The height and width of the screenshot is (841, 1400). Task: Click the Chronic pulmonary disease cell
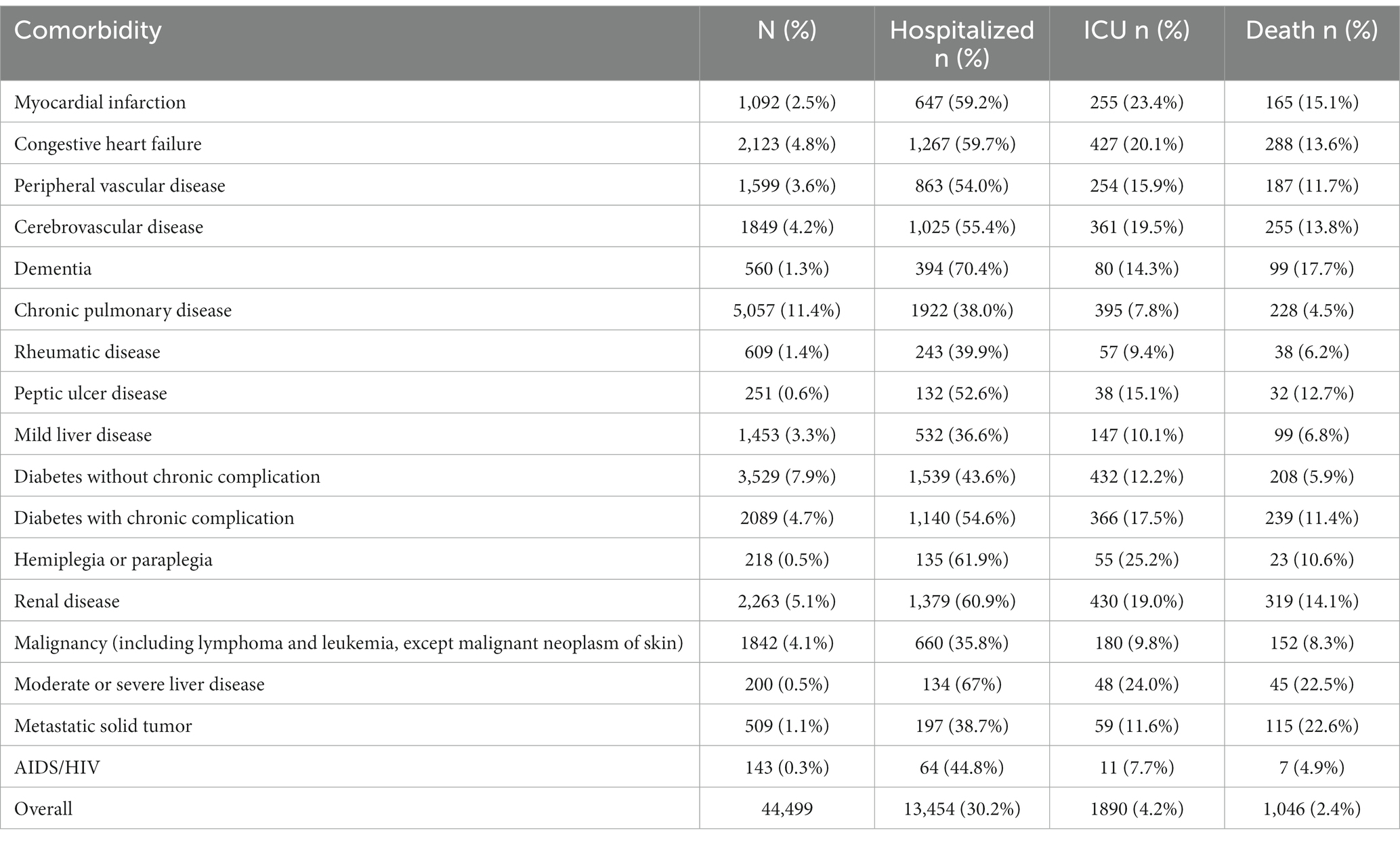point(123,310)
